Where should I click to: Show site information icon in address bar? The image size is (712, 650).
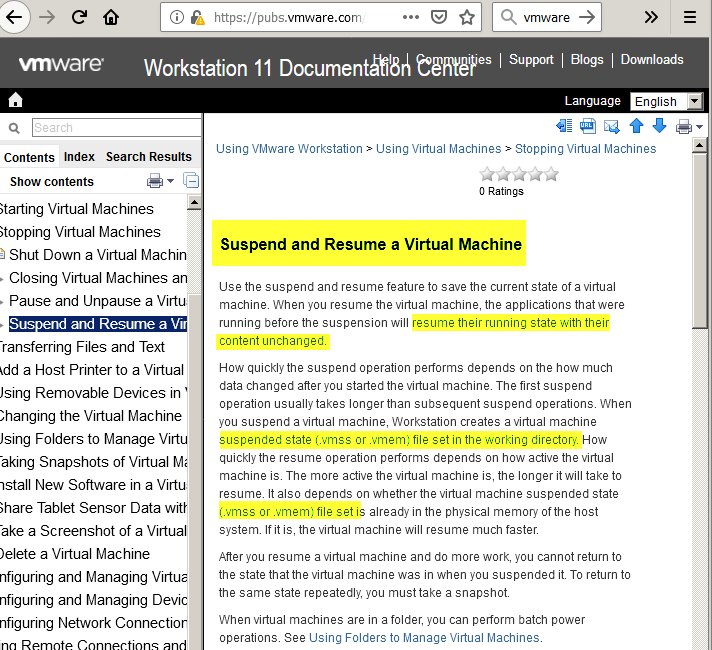[177, 17]
